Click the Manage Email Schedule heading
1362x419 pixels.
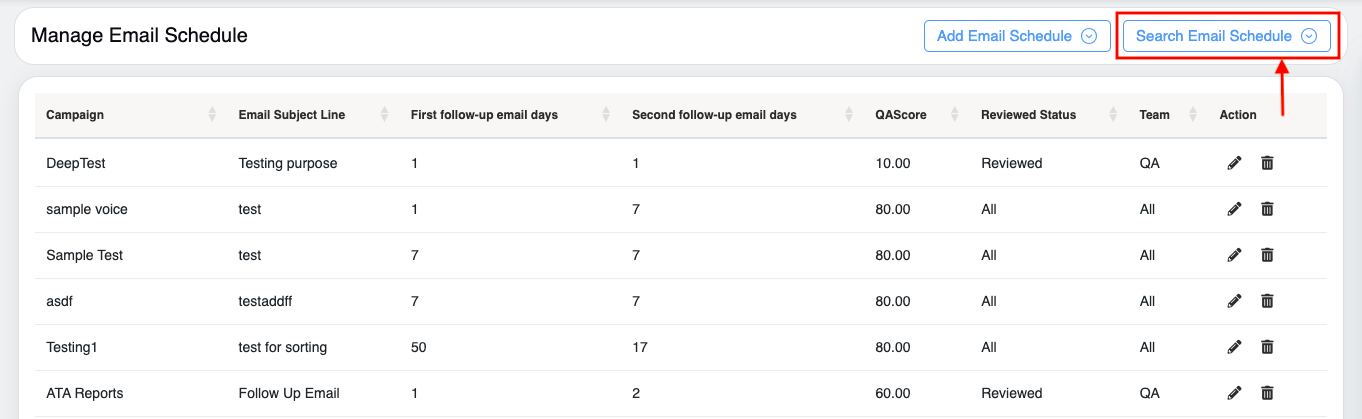[x=139, y=36]
